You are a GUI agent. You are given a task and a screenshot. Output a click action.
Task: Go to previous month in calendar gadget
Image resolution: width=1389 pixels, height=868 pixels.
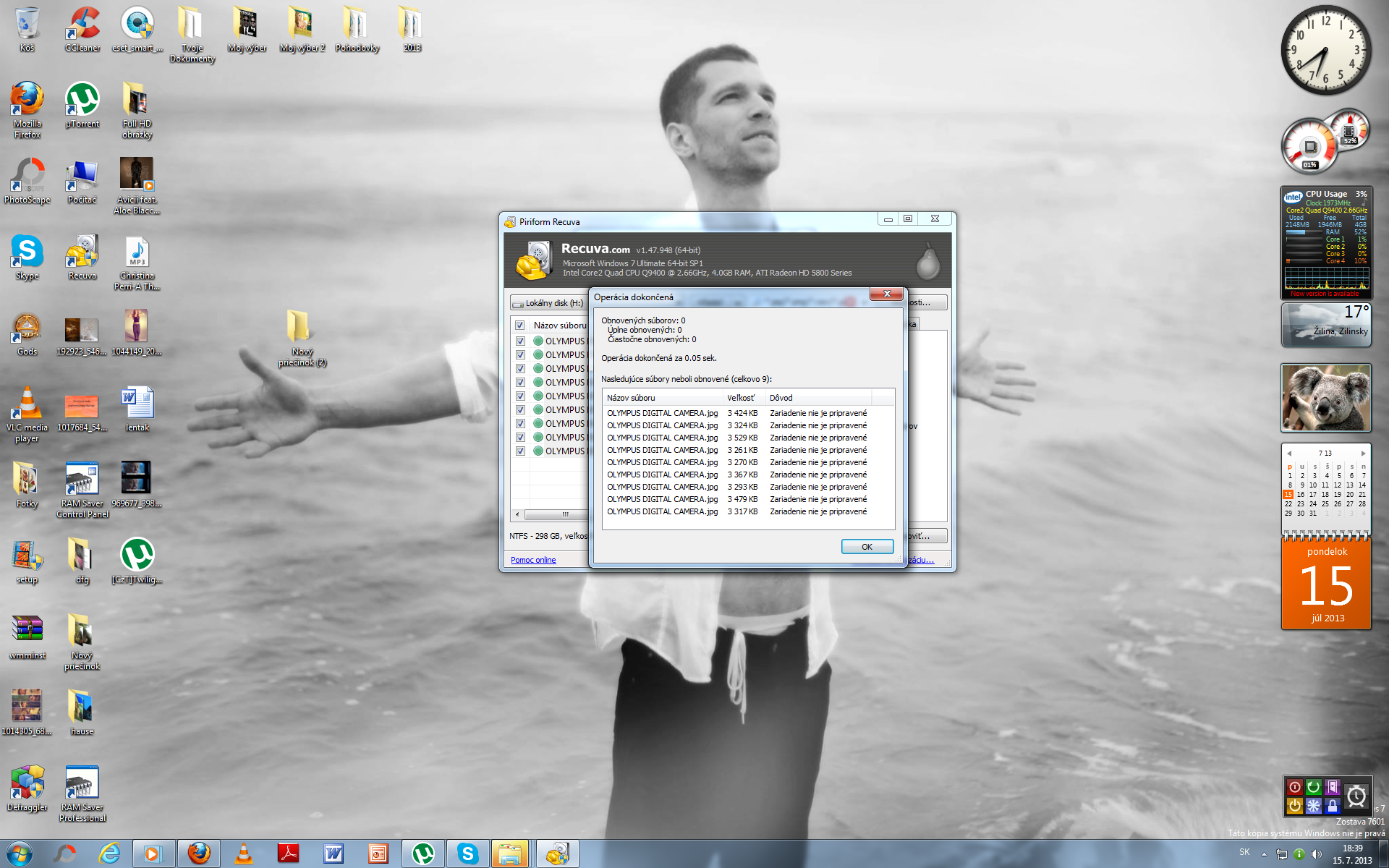pos(1289,454)
